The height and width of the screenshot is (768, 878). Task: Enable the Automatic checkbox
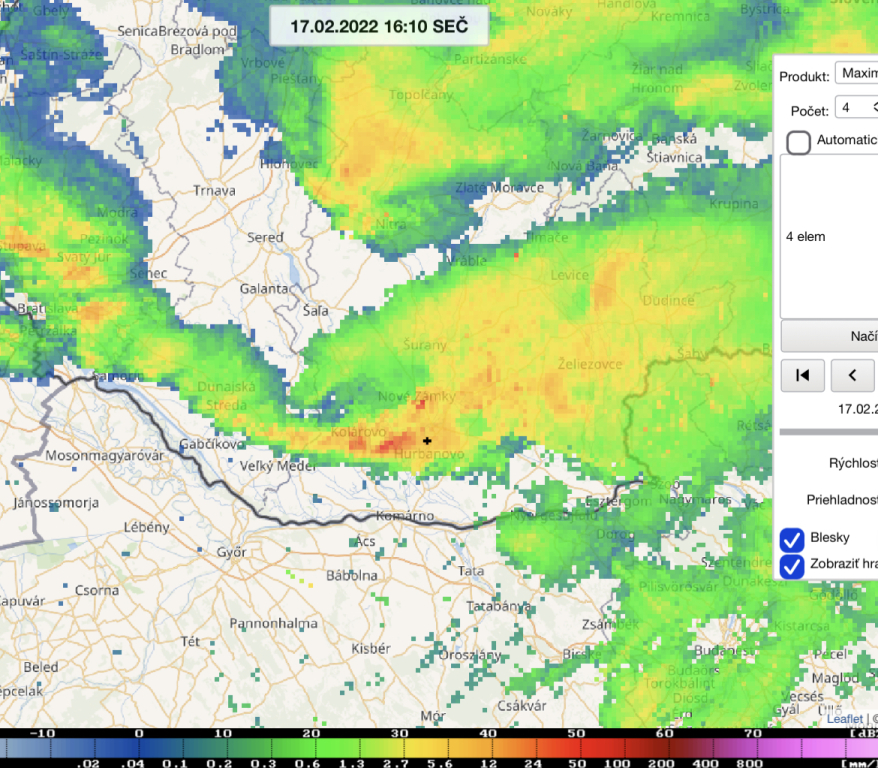tap(798, 141)
